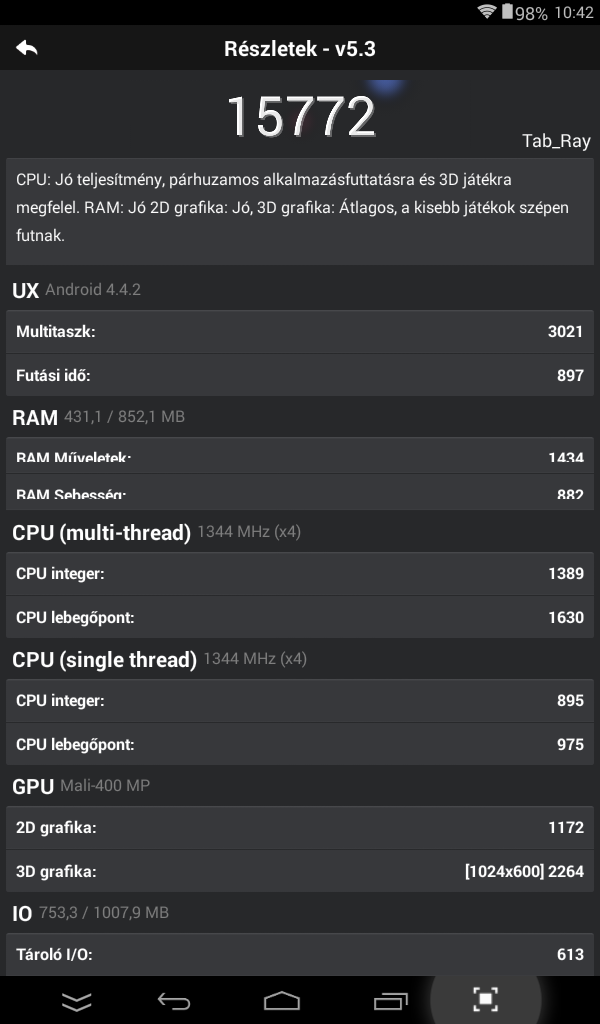Tap the Részletek - v5.3 title
Screen dimensions: 600x1024
(300, 48)
